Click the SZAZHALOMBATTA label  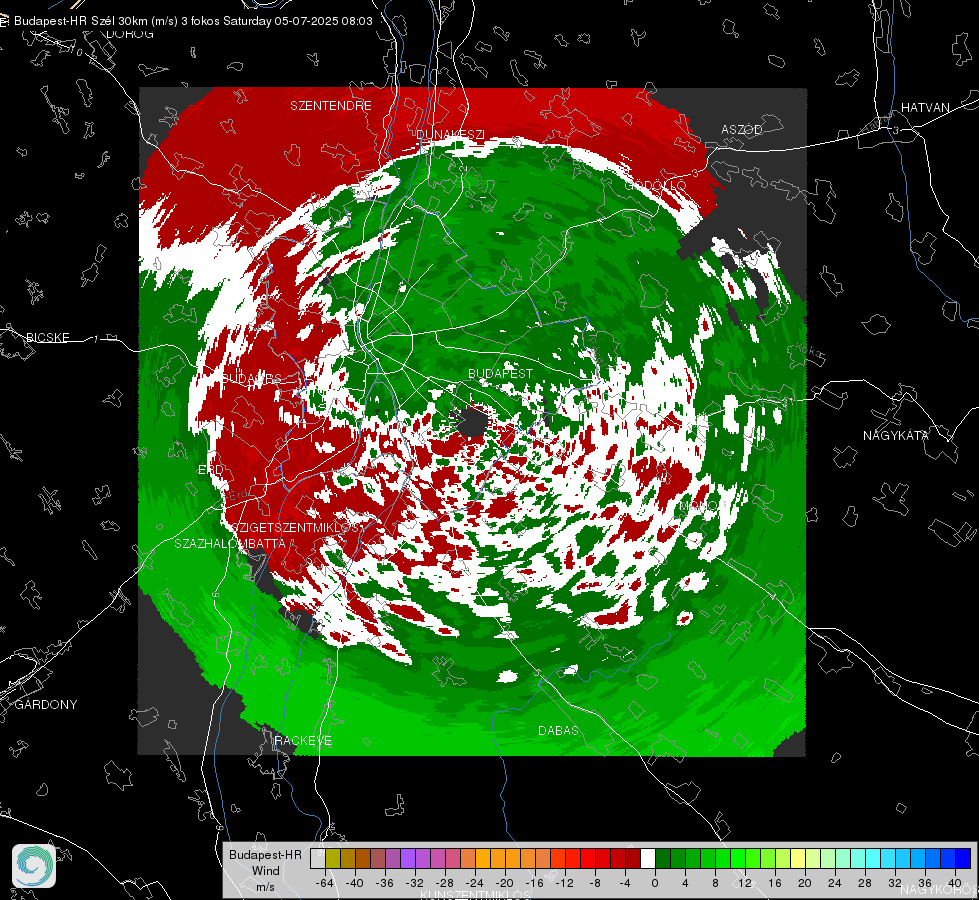point(230,543)
